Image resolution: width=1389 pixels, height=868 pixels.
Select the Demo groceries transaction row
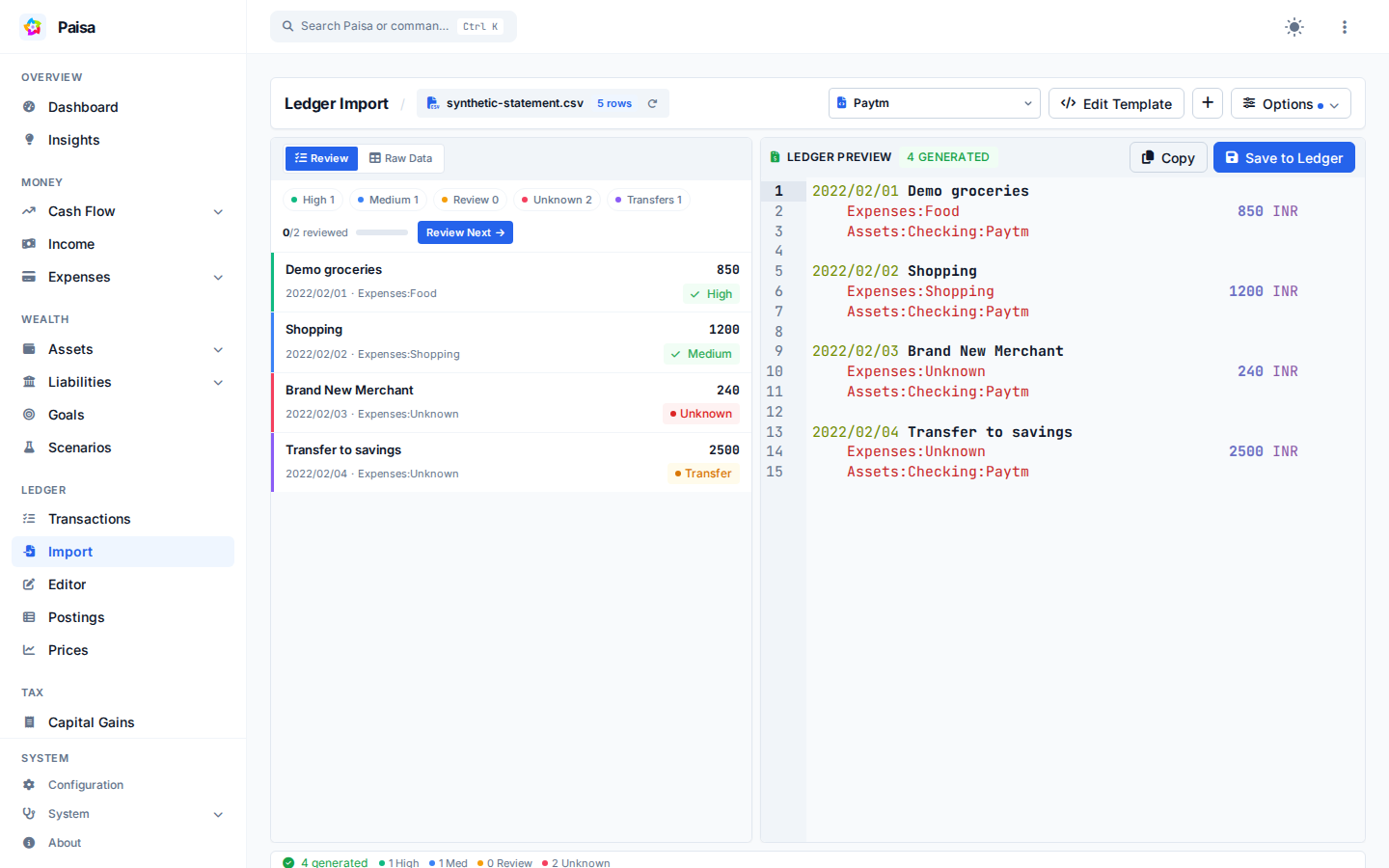pos(511,282)
